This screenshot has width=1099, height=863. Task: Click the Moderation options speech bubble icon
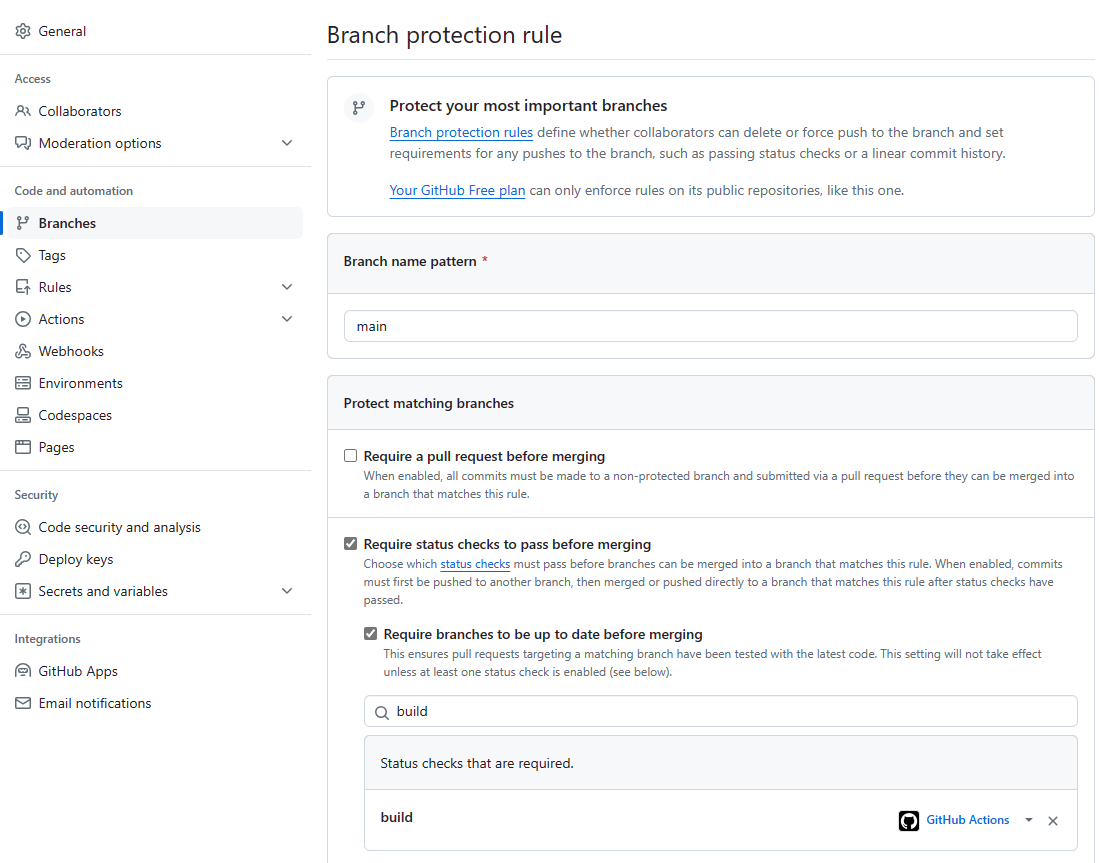coord(23,143)
